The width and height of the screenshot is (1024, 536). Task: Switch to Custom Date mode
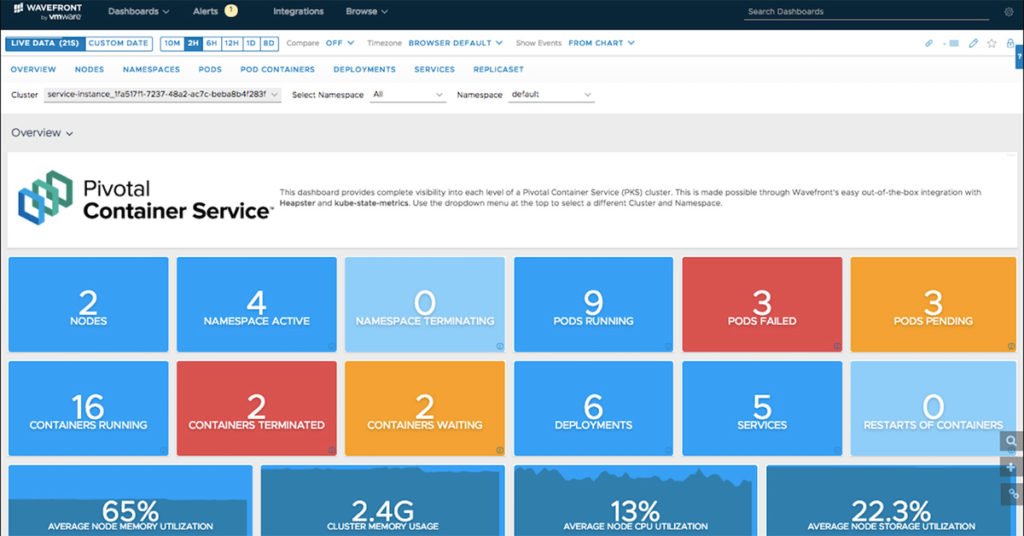118,43
